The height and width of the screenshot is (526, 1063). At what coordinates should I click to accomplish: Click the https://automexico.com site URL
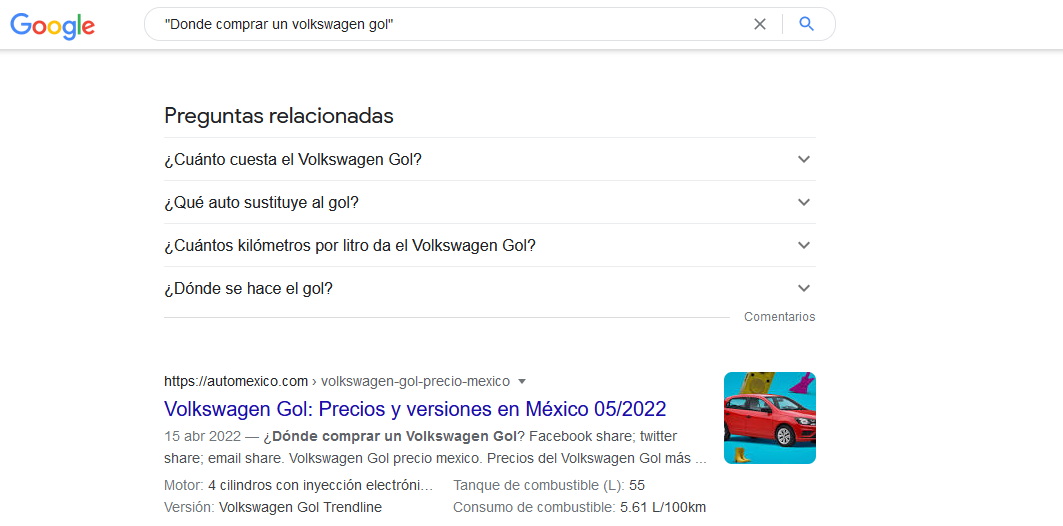tap(236, 381)
